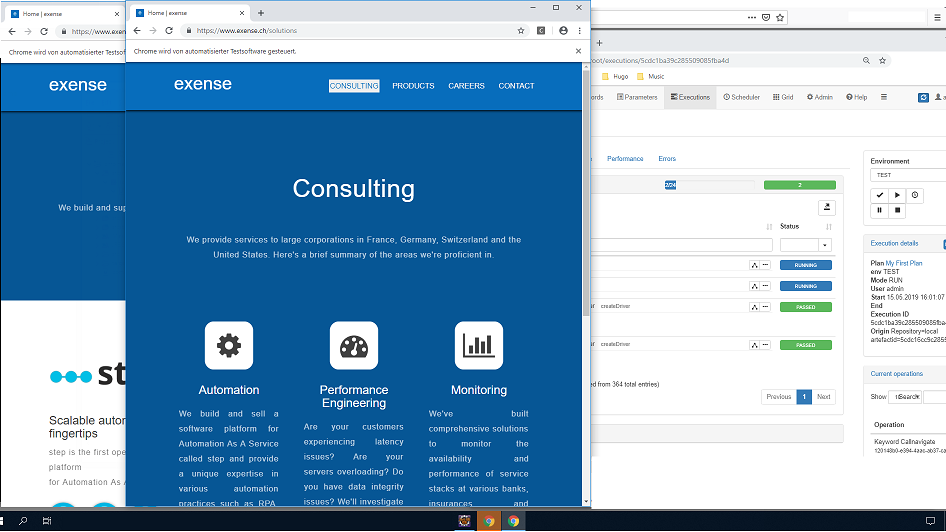Open the hamburger icon next to Help in step
The image size is (946, 532).
884,97
